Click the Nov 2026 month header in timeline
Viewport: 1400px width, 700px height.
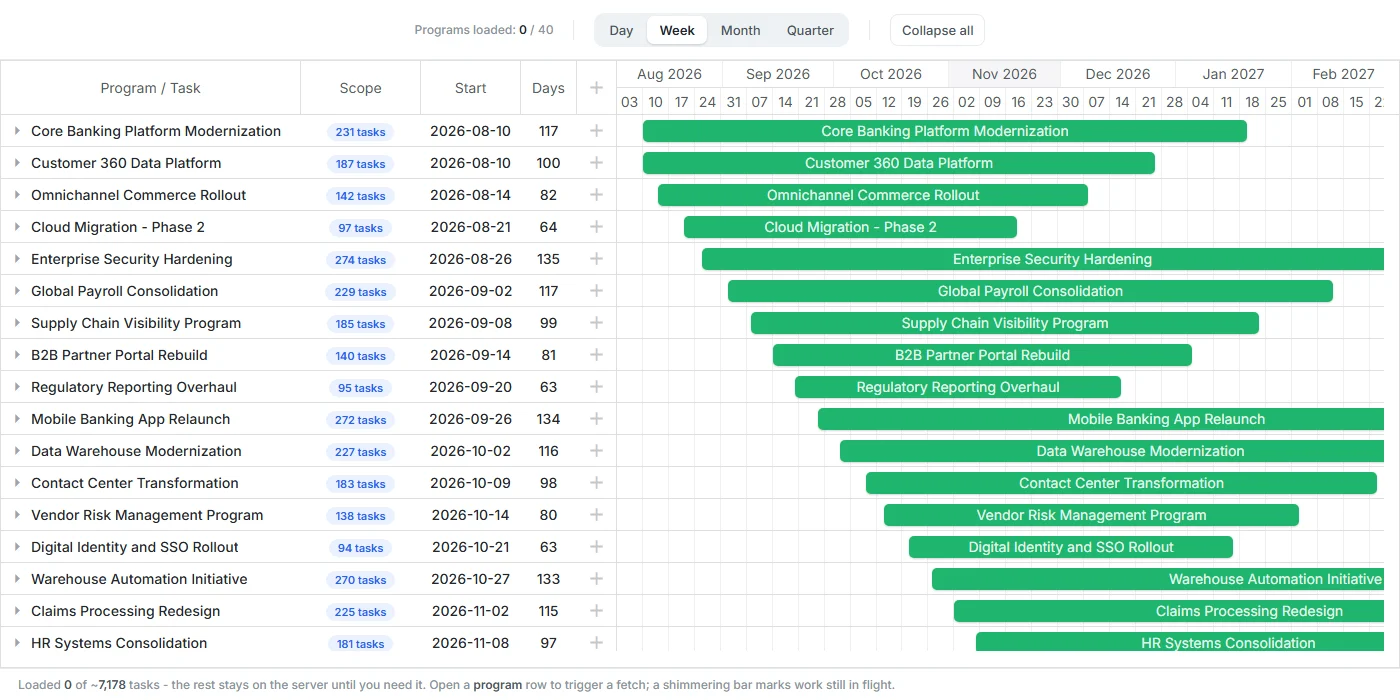pos(1004,74)
